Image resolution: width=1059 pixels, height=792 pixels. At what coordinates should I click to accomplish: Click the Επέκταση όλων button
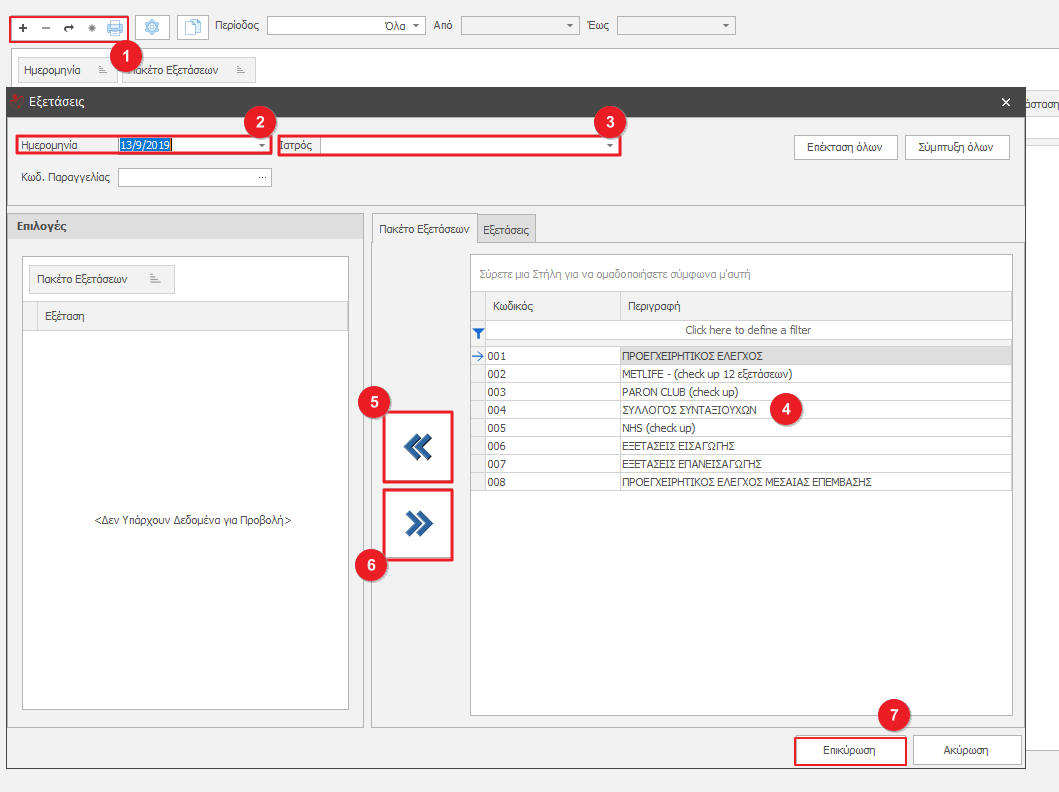click(x=845, y=147)
